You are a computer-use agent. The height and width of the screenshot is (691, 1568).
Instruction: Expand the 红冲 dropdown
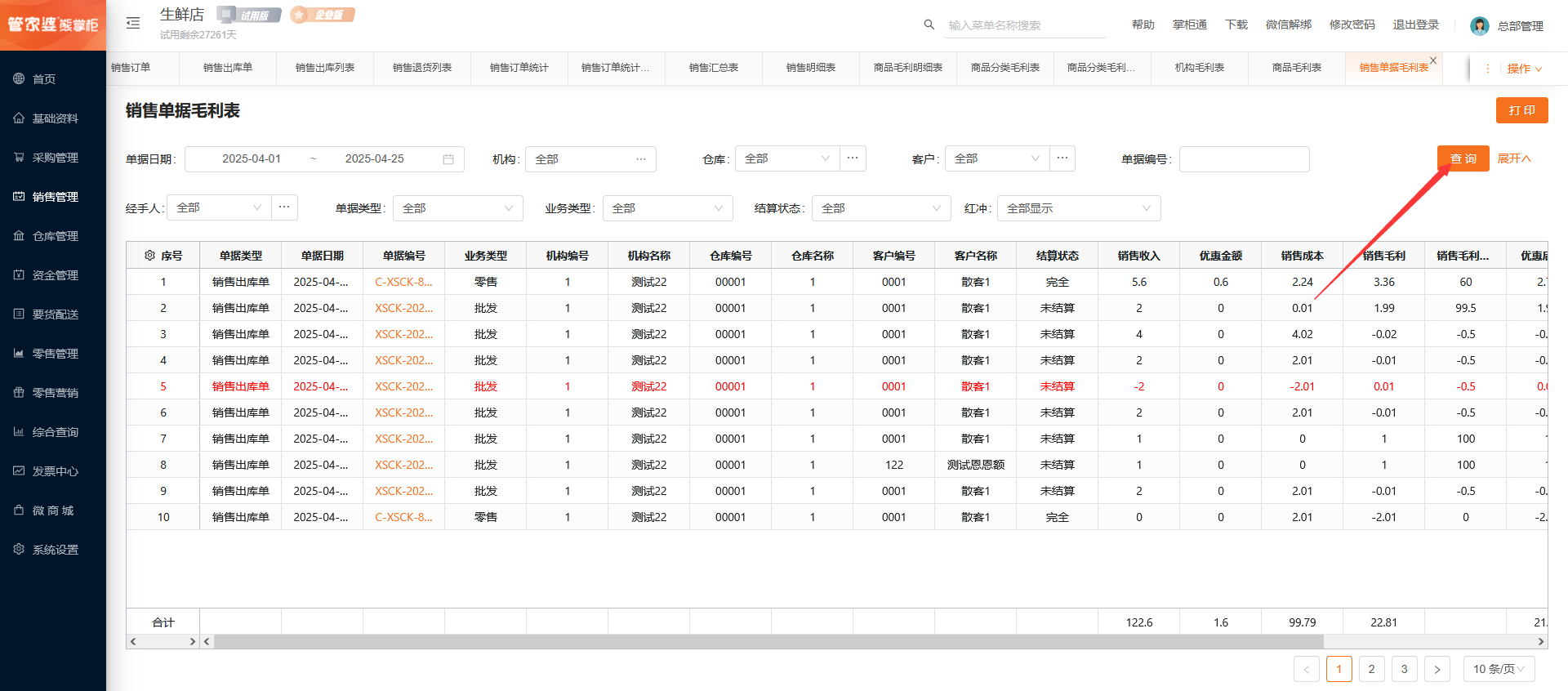tap(1079, 208)
